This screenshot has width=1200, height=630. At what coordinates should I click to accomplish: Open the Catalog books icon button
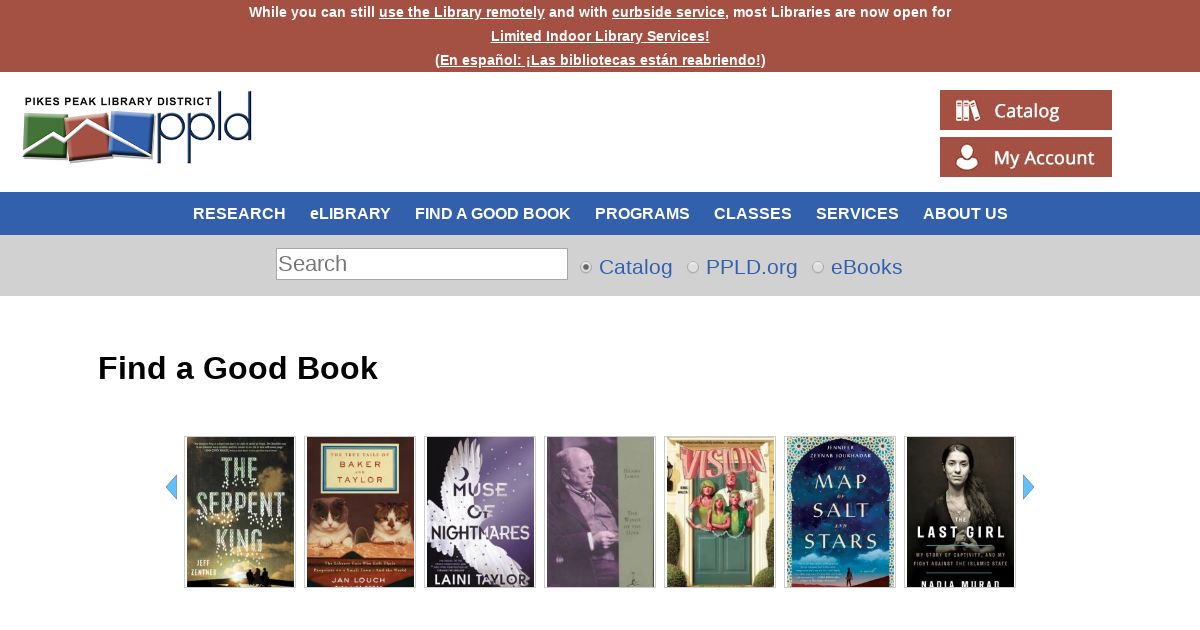(x=1026, y=110)
